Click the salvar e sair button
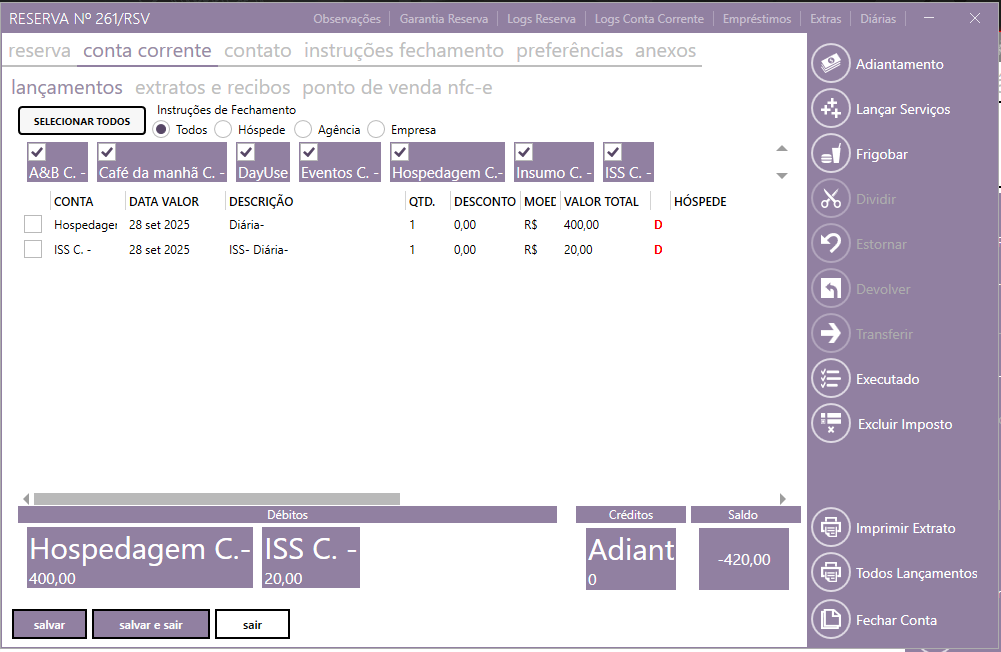This screenshot has height=652, width=1001. tap(151, 624)
